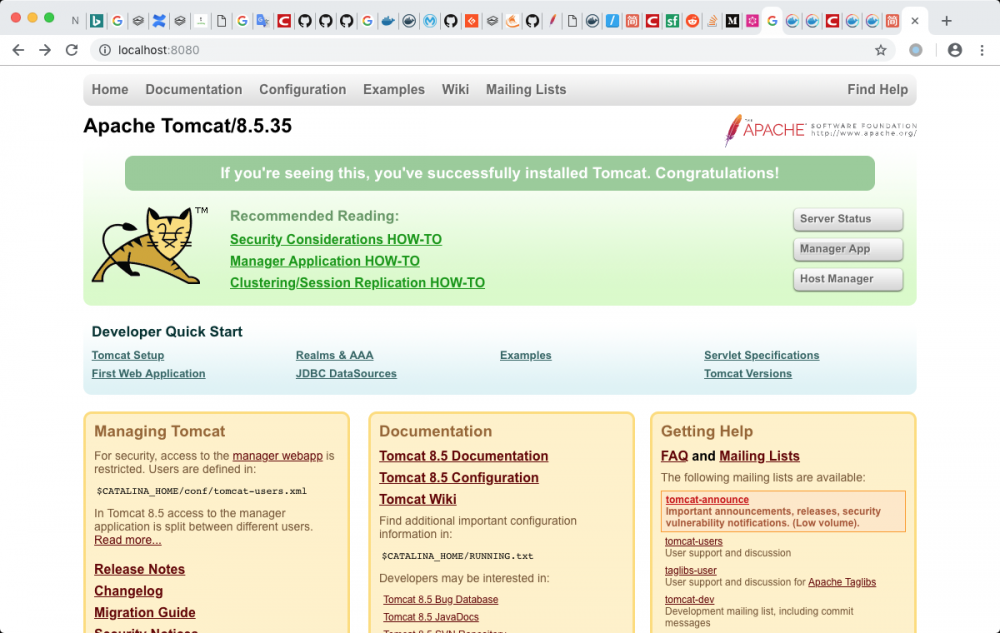
Task: Click the browser forward arrow
Action: (45, 50)
